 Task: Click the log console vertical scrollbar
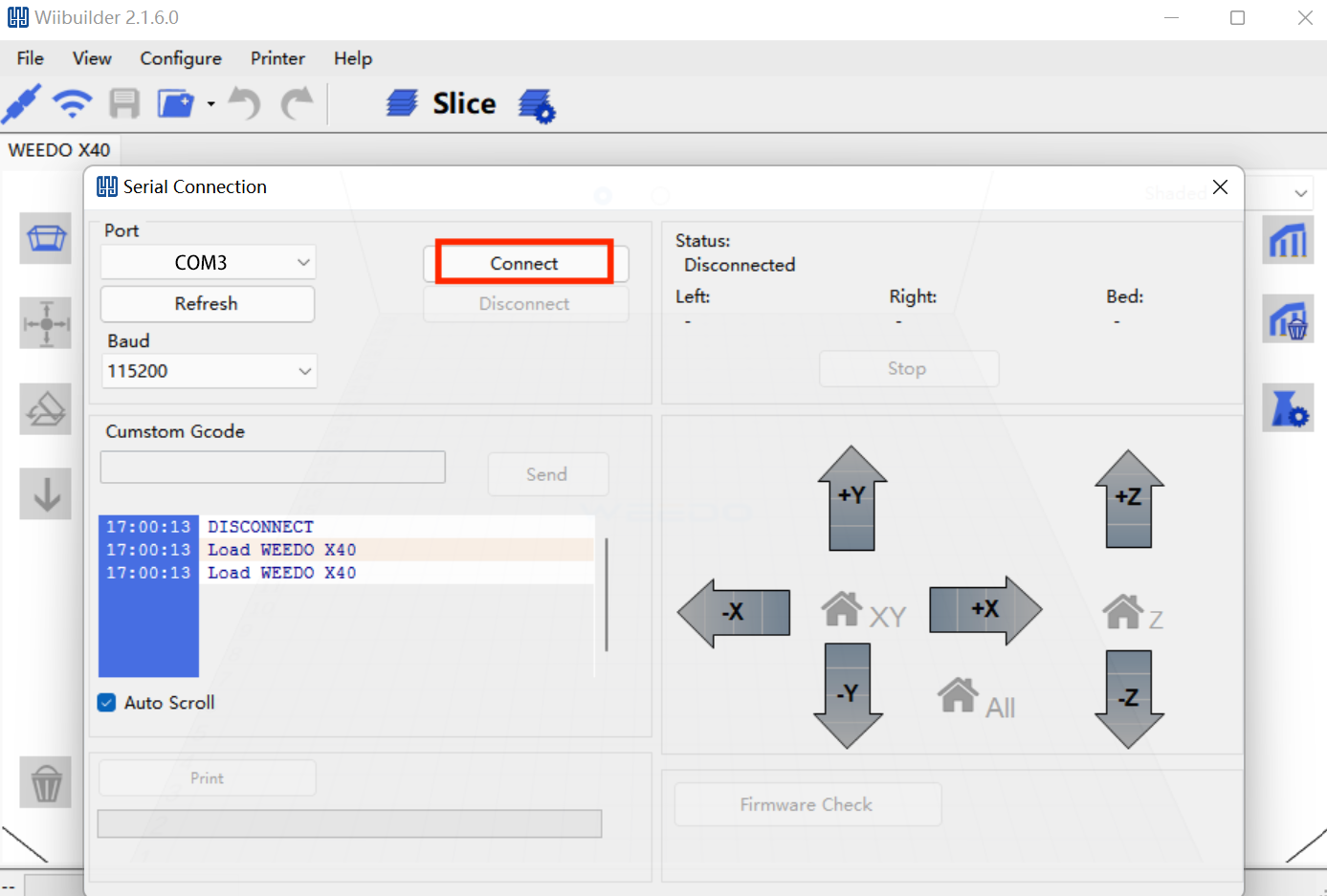pyautogui.click(x=607, y=595)
